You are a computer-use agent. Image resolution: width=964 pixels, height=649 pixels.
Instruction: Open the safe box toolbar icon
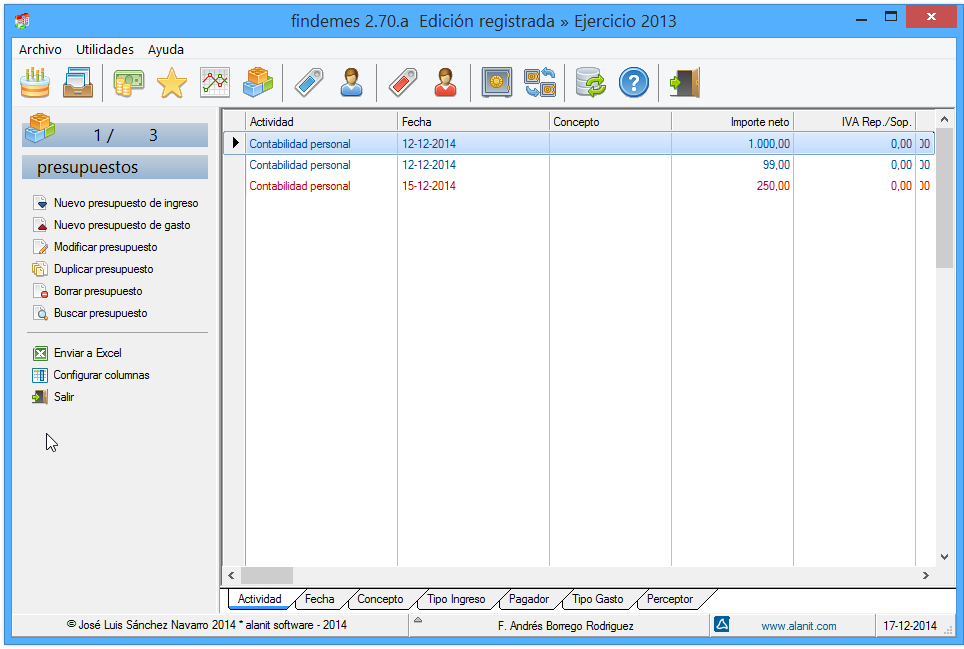point(497,82)
